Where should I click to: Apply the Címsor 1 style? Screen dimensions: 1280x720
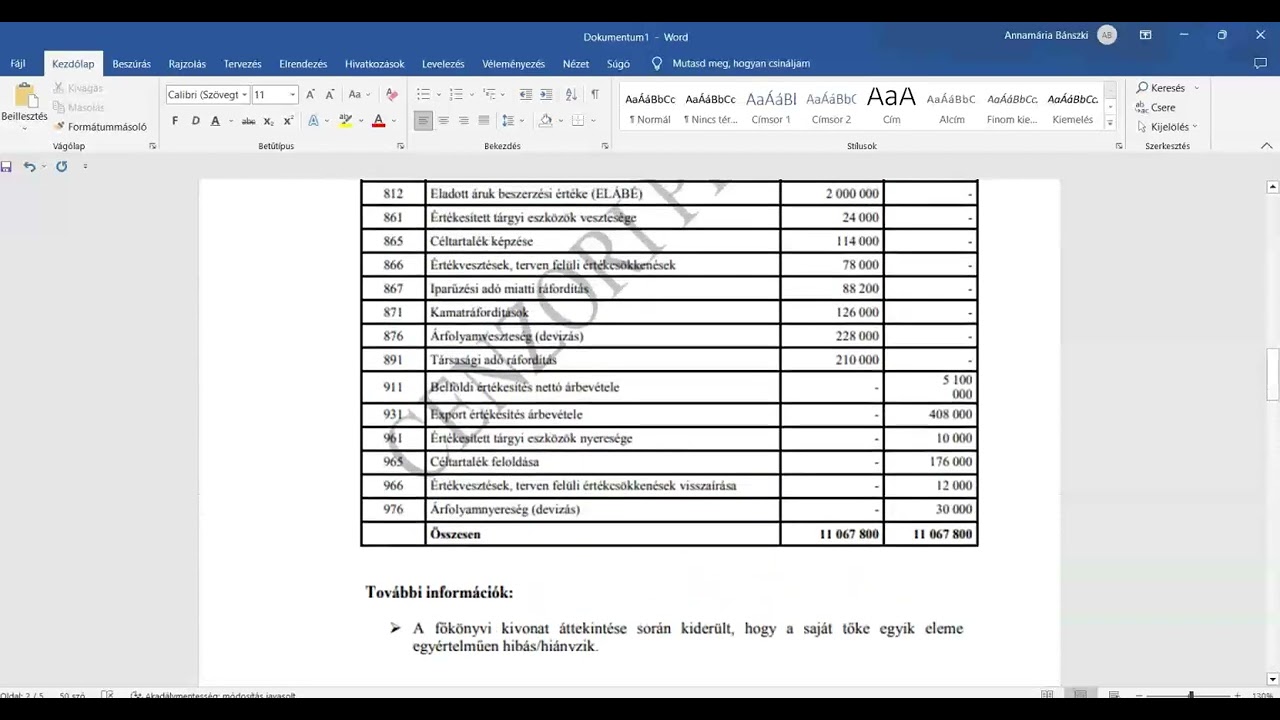tap(771, 107)
